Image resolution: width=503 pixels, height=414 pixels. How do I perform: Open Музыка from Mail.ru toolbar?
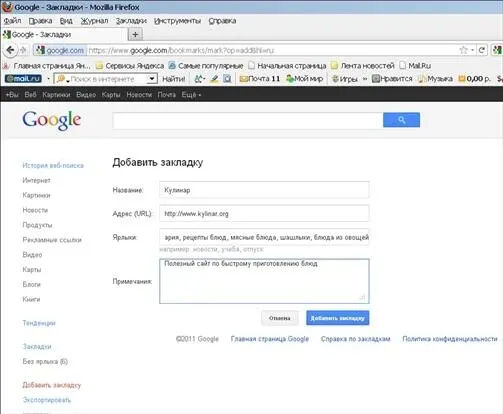435,79
